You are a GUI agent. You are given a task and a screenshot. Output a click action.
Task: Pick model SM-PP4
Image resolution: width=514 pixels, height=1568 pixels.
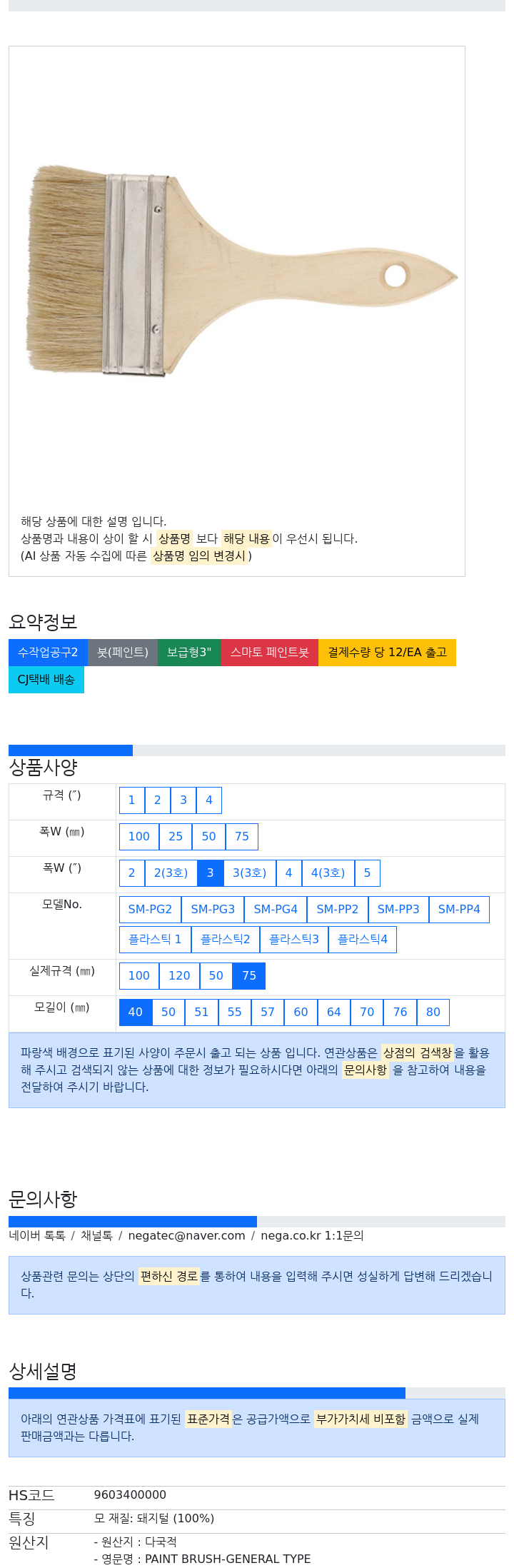coord(459,910)
